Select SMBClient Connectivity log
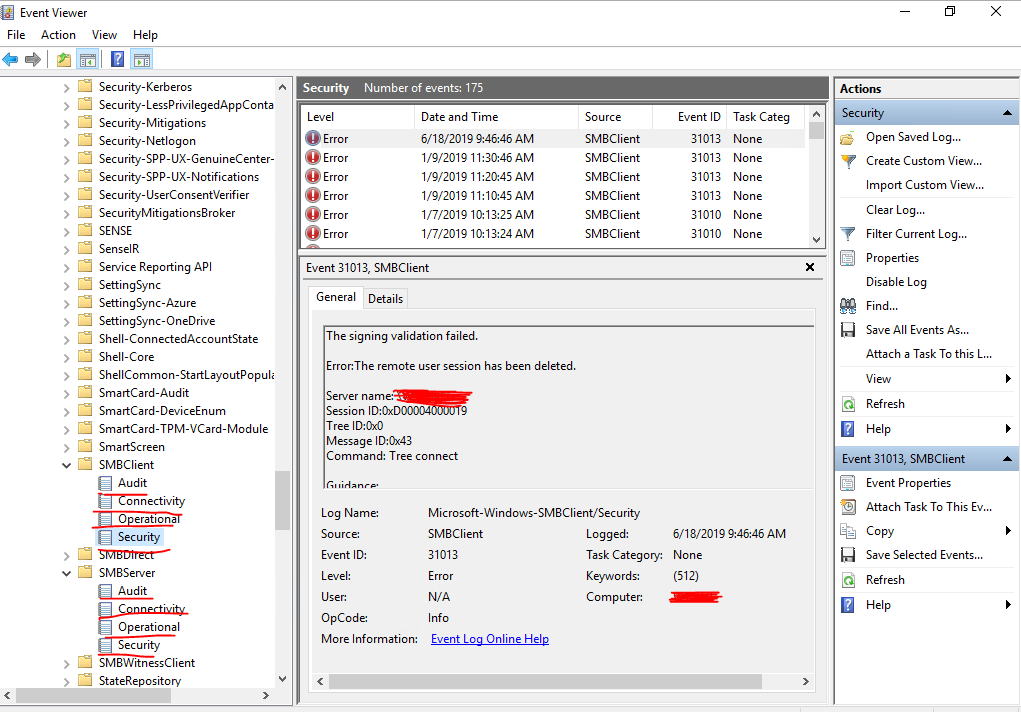 pos(151,501)
